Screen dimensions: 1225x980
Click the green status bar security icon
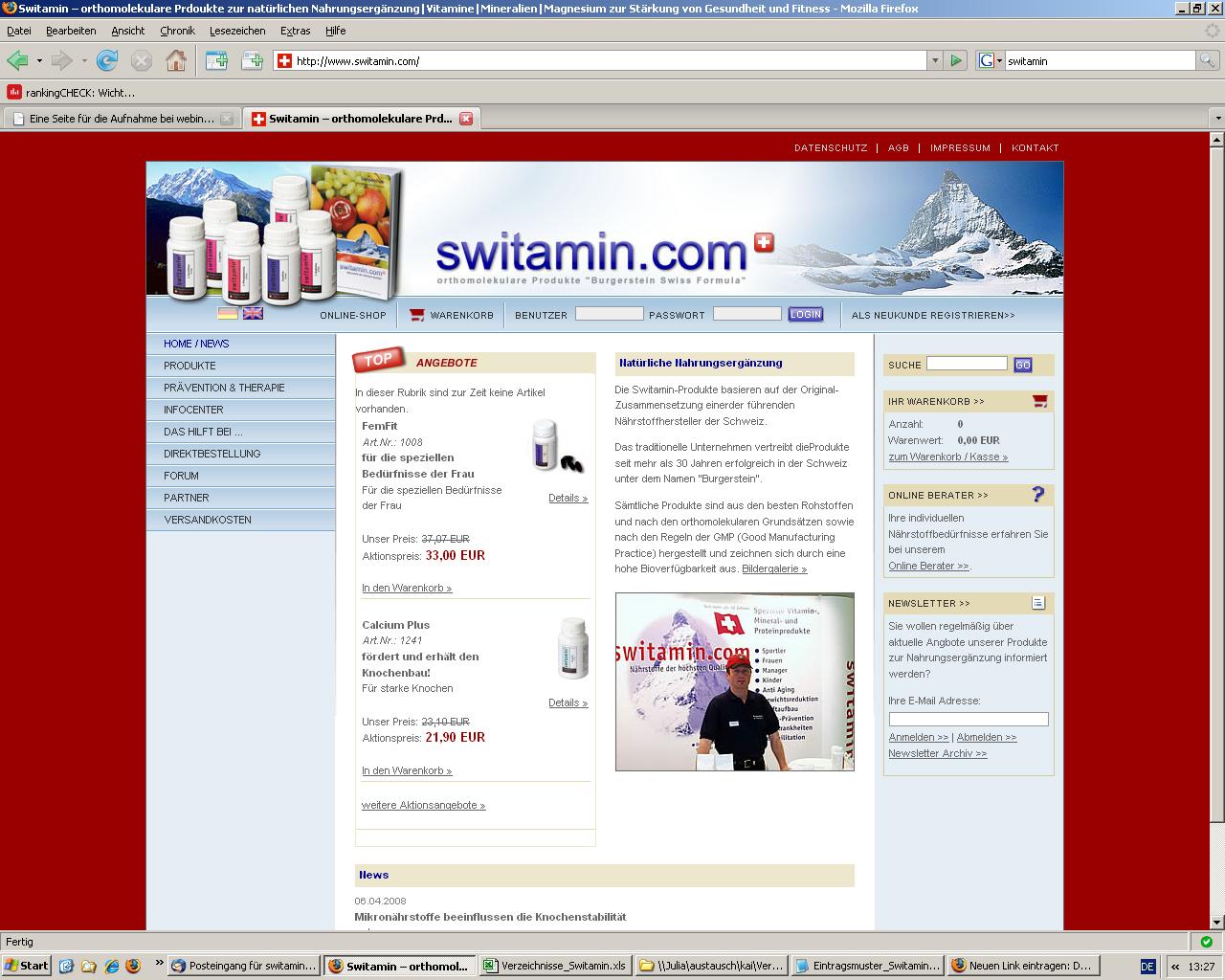tap(1206, 942)
